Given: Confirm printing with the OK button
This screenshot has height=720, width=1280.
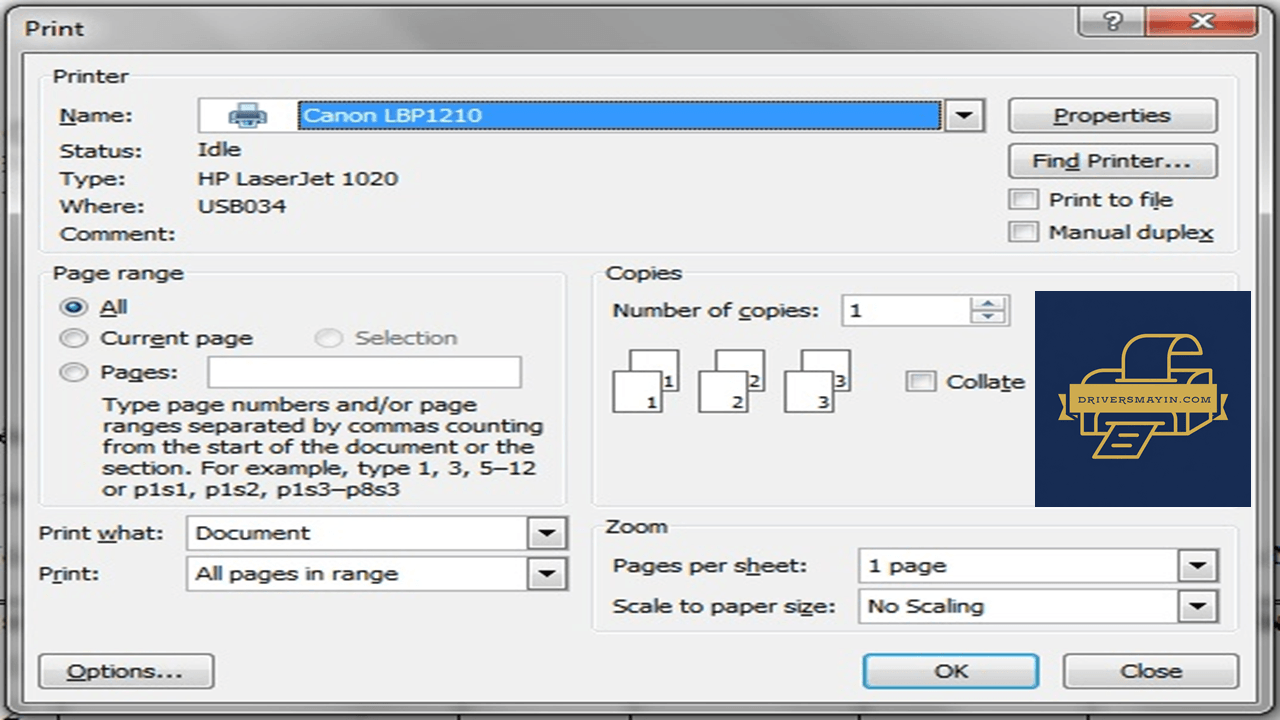Looking at the screenshot, I should click(951, 672).
